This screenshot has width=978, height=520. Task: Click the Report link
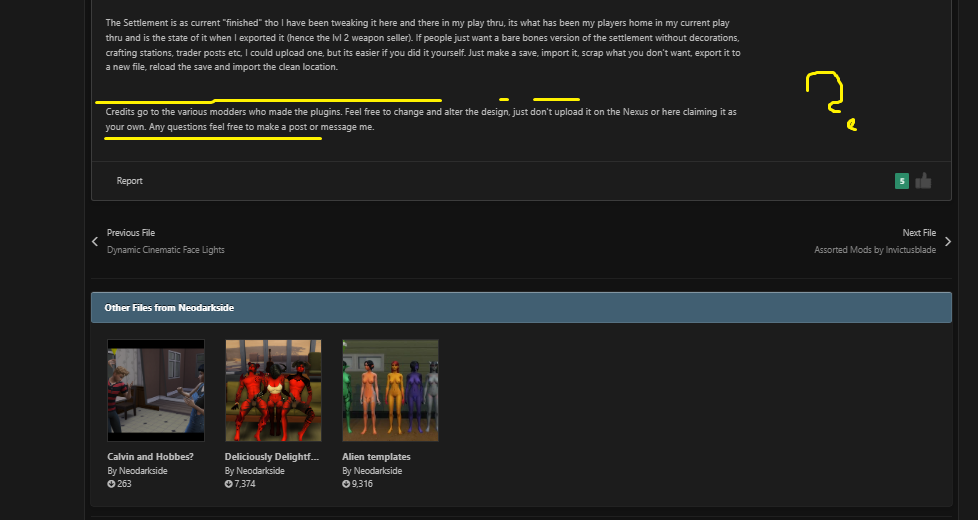point(130,181)
